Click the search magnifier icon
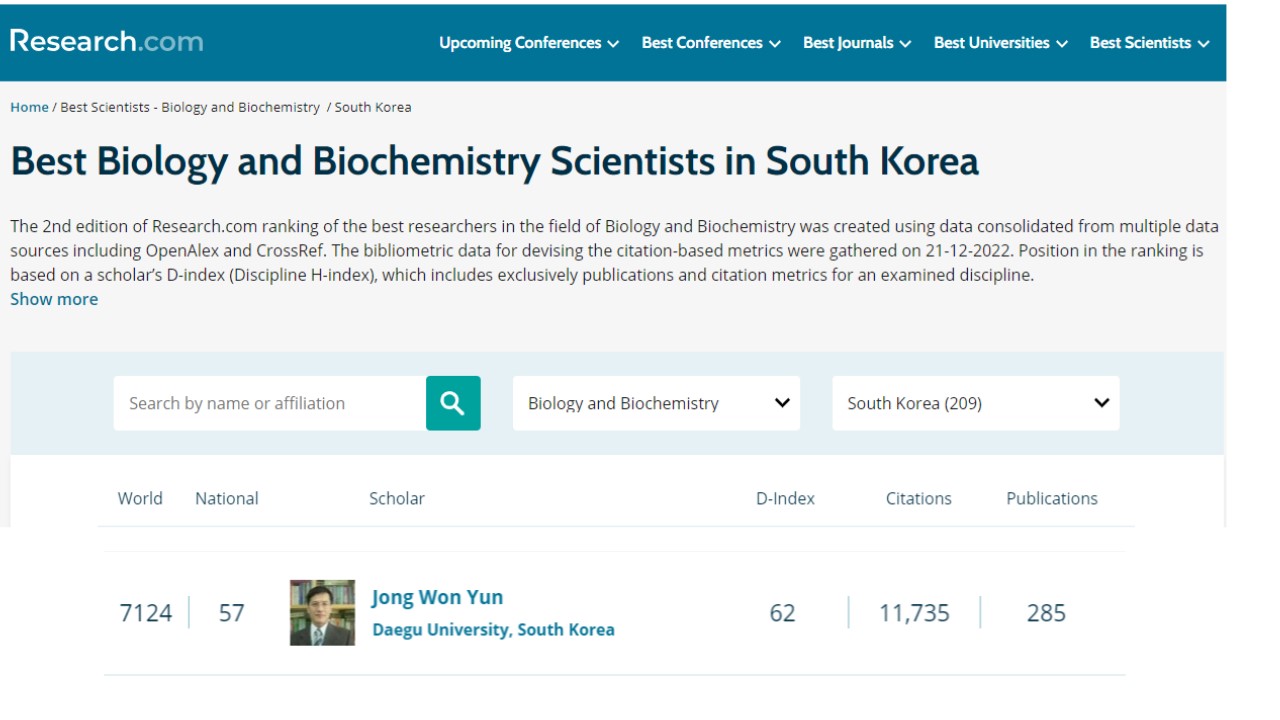This screenshot has height=720, width=1280. tap(452, 403)
